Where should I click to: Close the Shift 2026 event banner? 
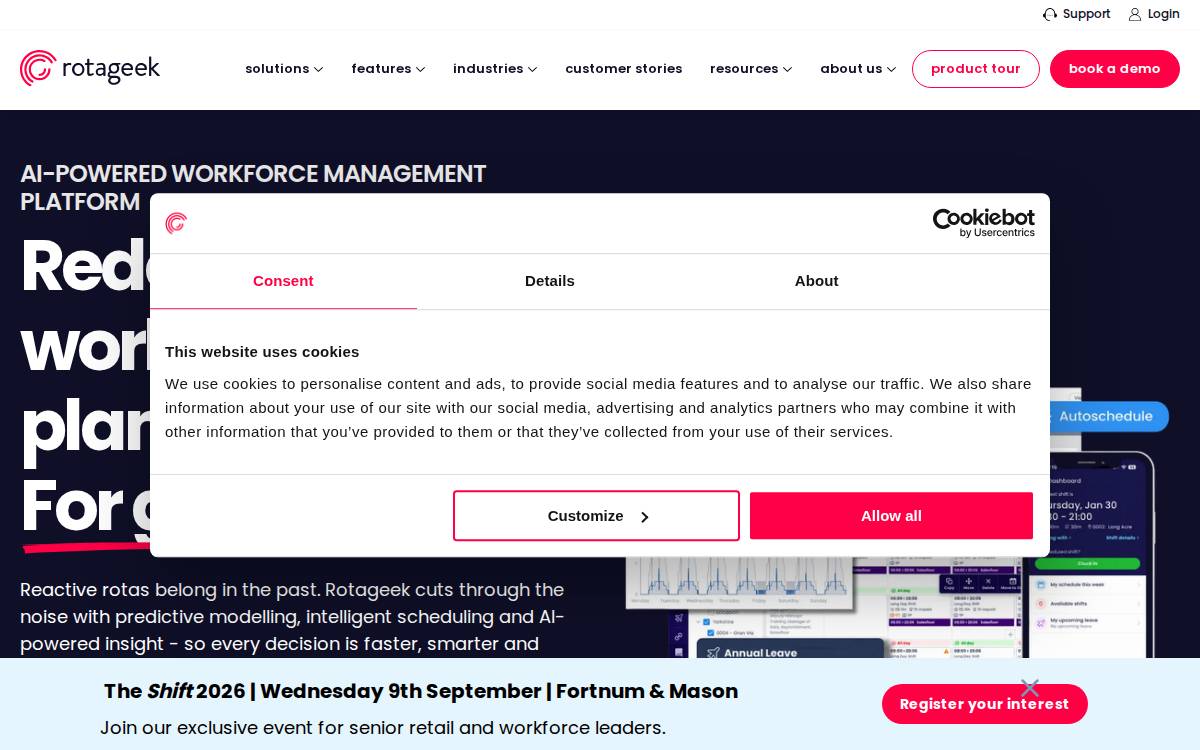pyautogui.click(x=1030, y=687)
